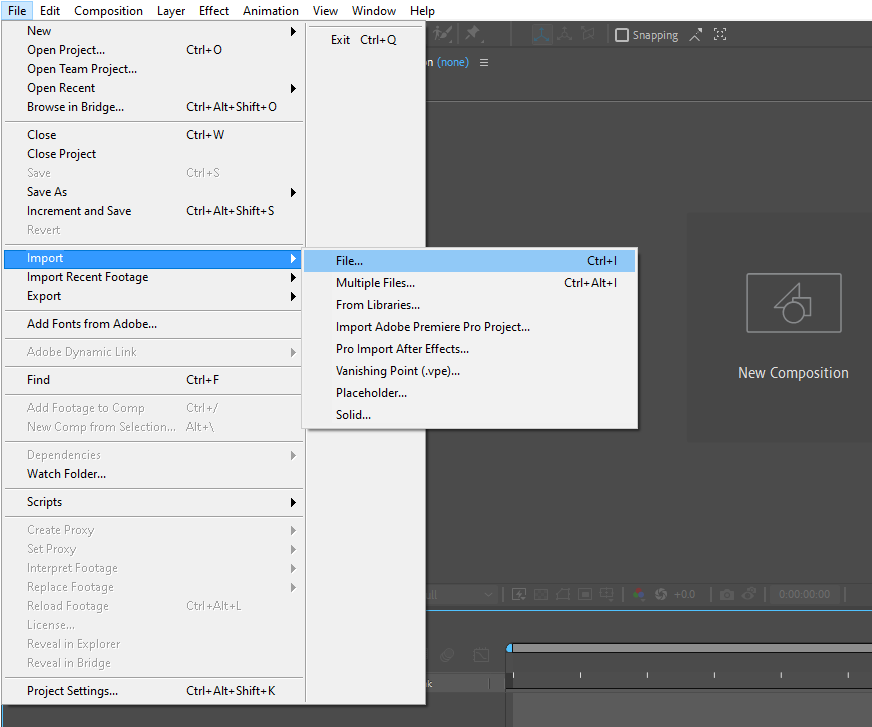
Task: Activate World Axis Mode icon
Action: 564,34
